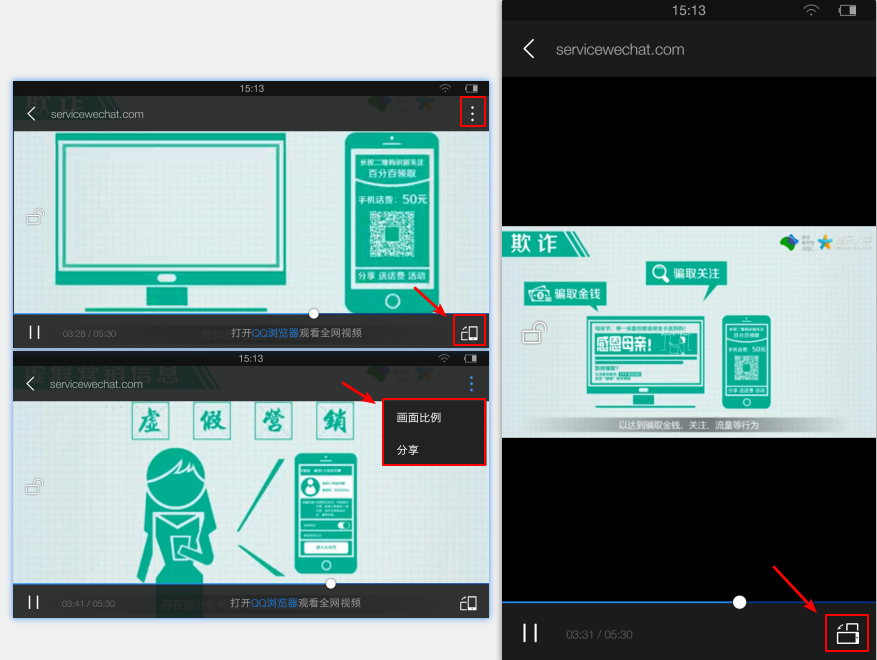Tap the rotate icon in bottom-left player
This screenshot has width=877, height=660.
tap(468, 603)
